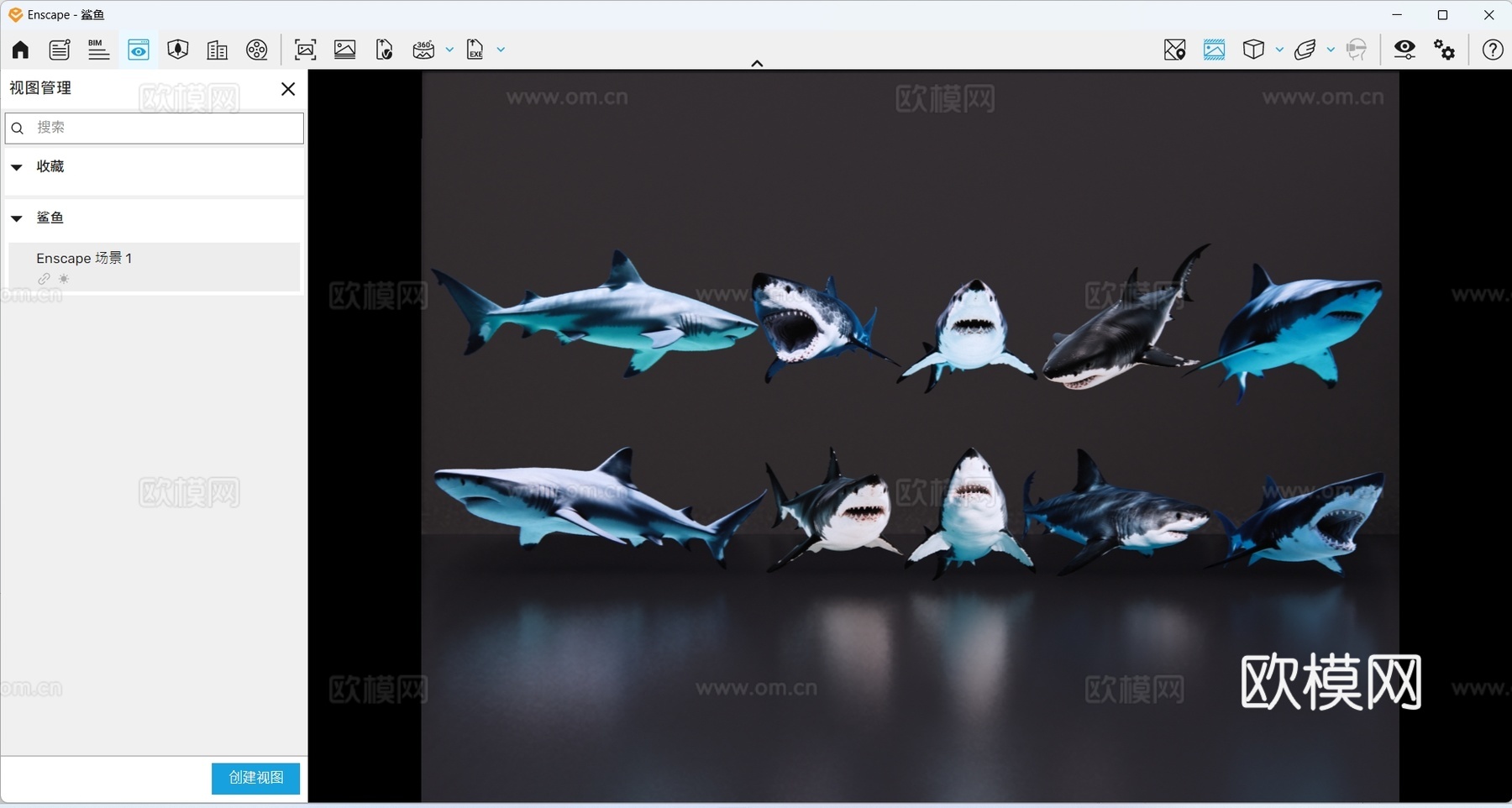Collapse the toolbar with the up chevron
The height and width of the screenshot is (808, 1512).
pos(757,63)
